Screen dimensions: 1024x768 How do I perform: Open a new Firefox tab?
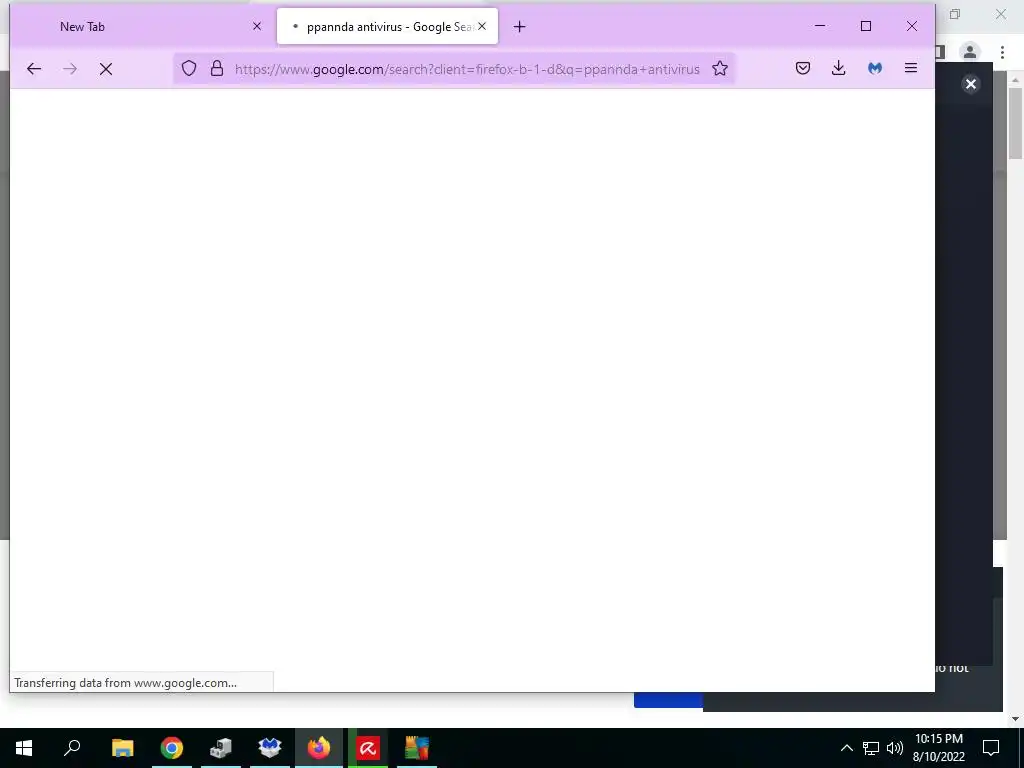(519, 27)
